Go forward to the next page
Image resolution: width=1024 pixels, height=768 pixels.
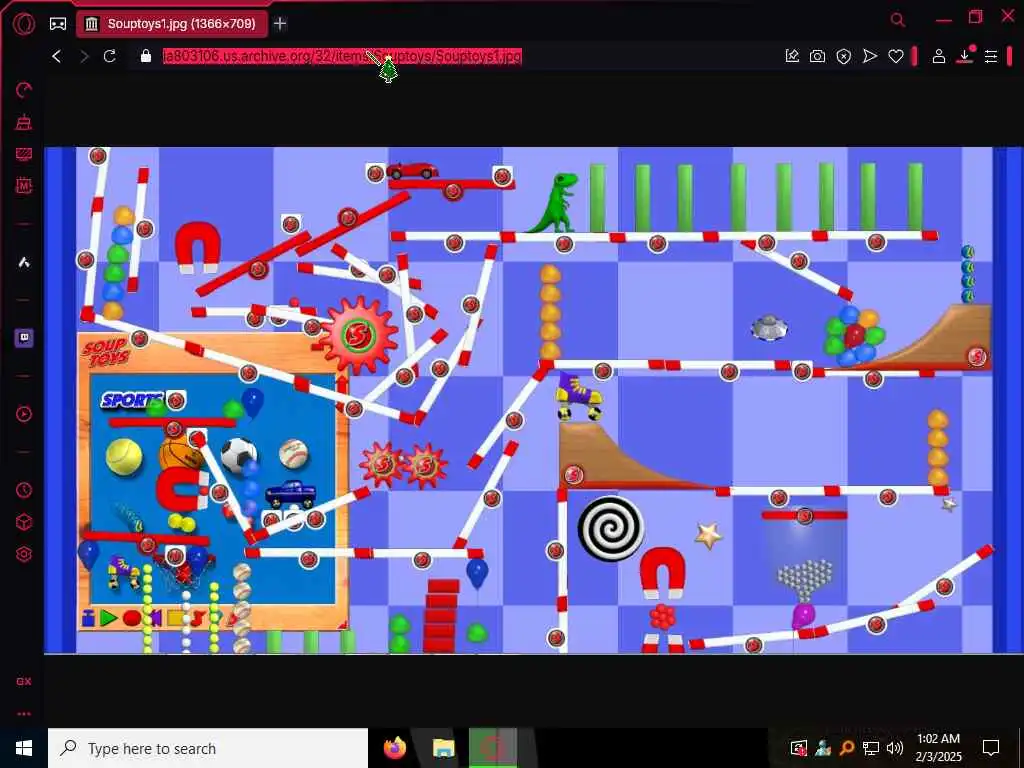(x=84, y=56)
